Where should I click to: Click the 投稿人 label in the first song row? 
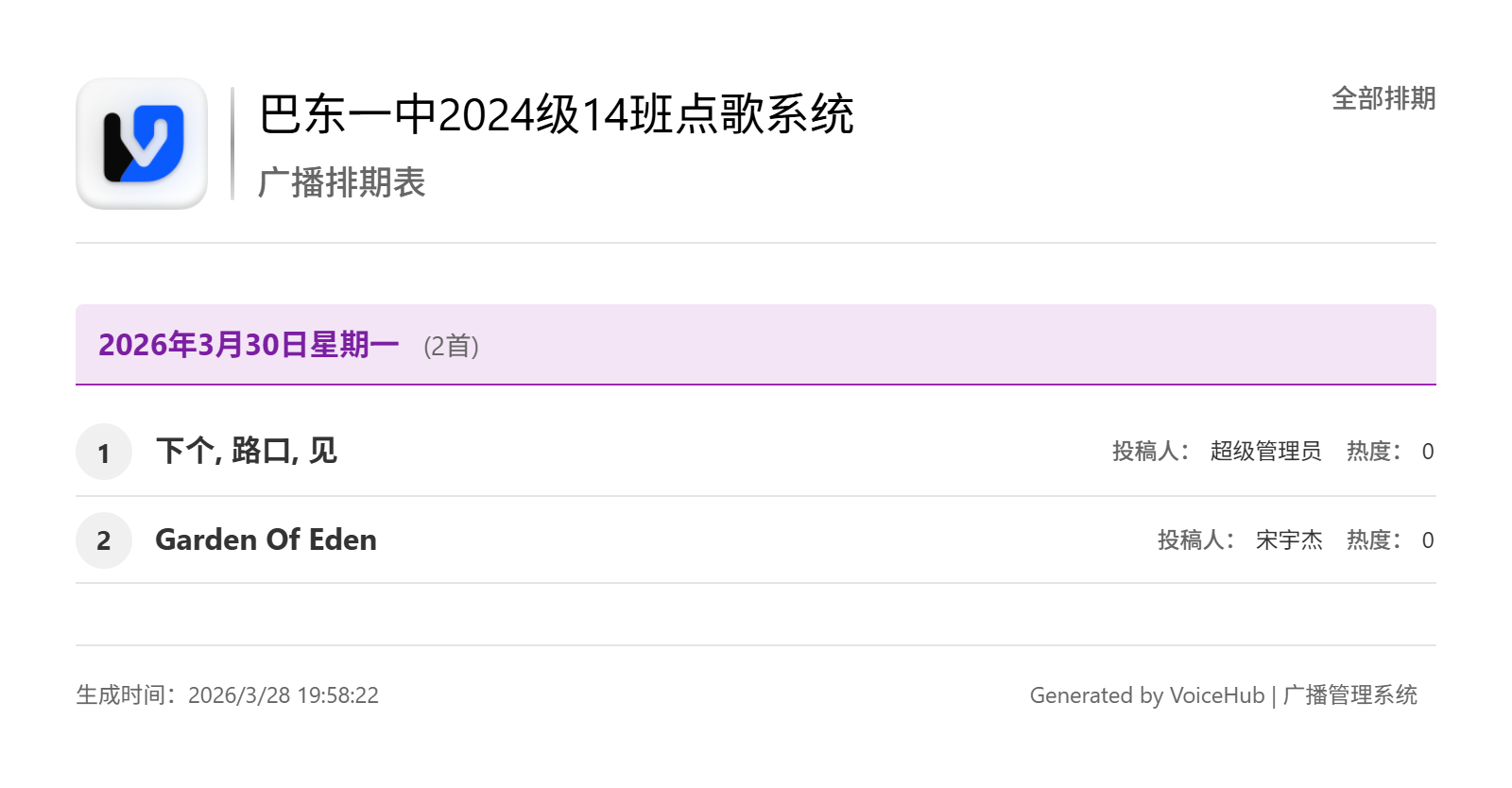point(1149,452)
